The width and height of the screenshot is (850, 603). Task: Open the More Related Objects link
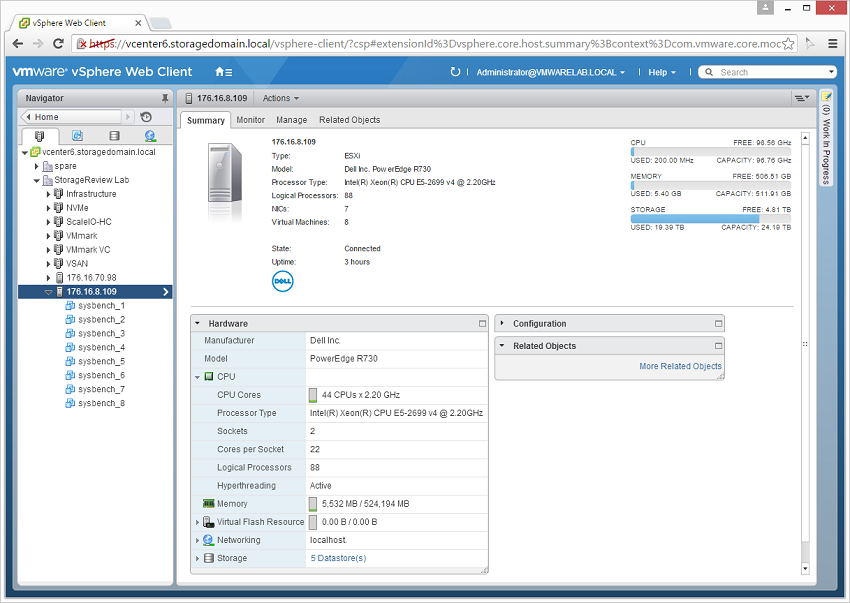680,367
